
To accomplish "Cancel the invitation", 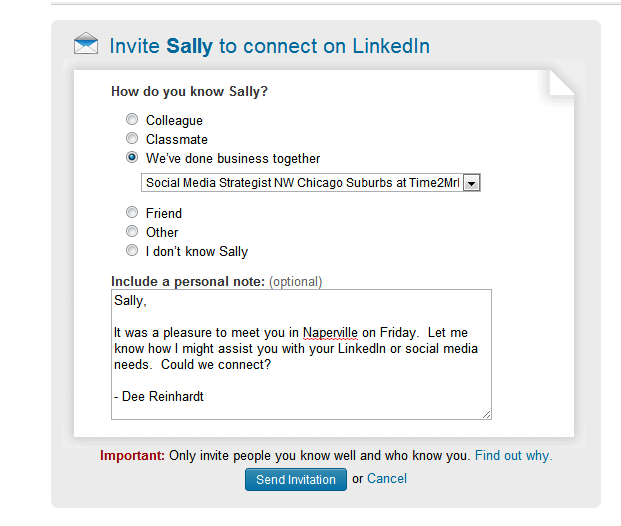I will (387, 478).
